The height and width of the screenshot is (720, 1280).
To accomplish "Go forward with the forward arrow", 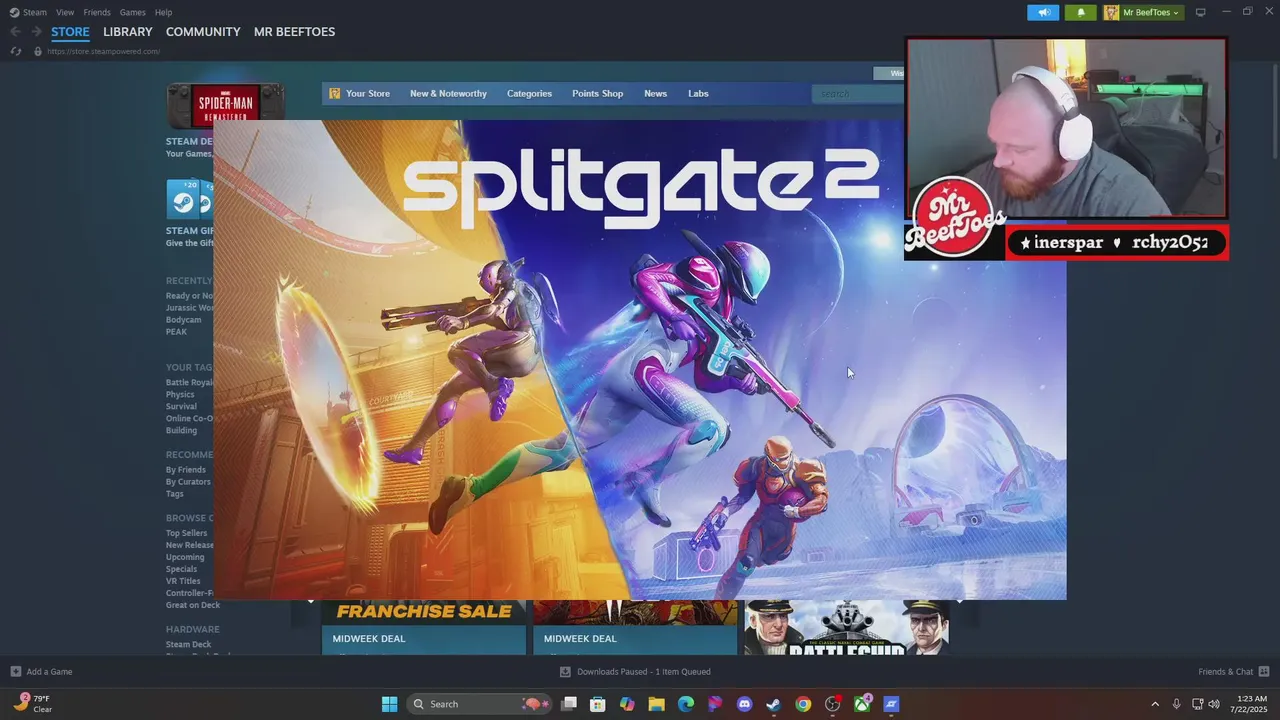I will (36, 32).
